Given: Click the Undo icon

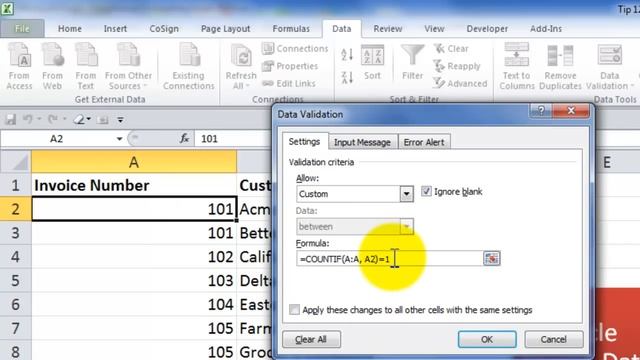Looking at the screenshot, I should tap(27, 119).
